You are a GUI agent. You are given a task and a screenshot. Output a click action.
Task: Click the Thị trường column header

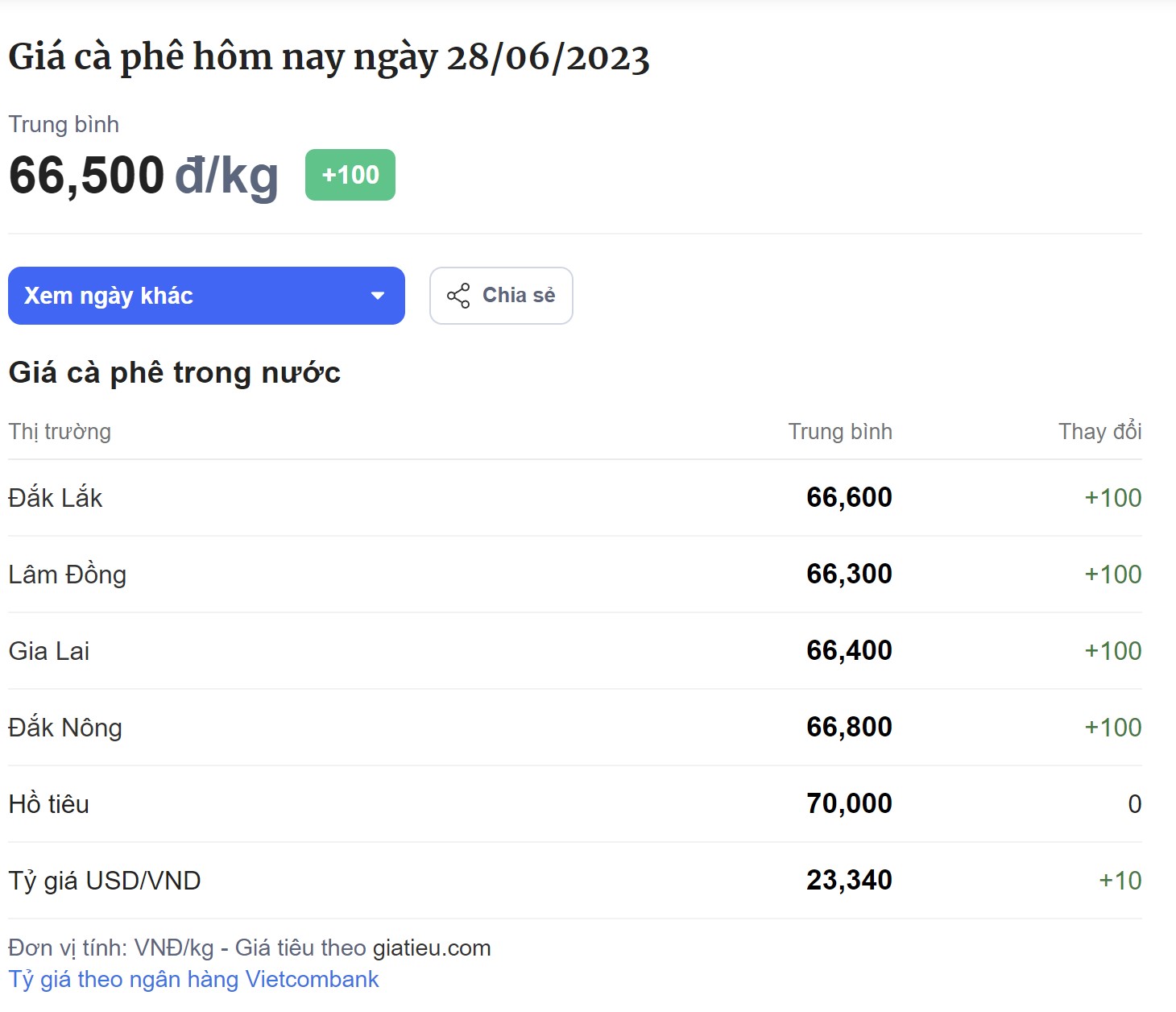[x=60, y=432]
